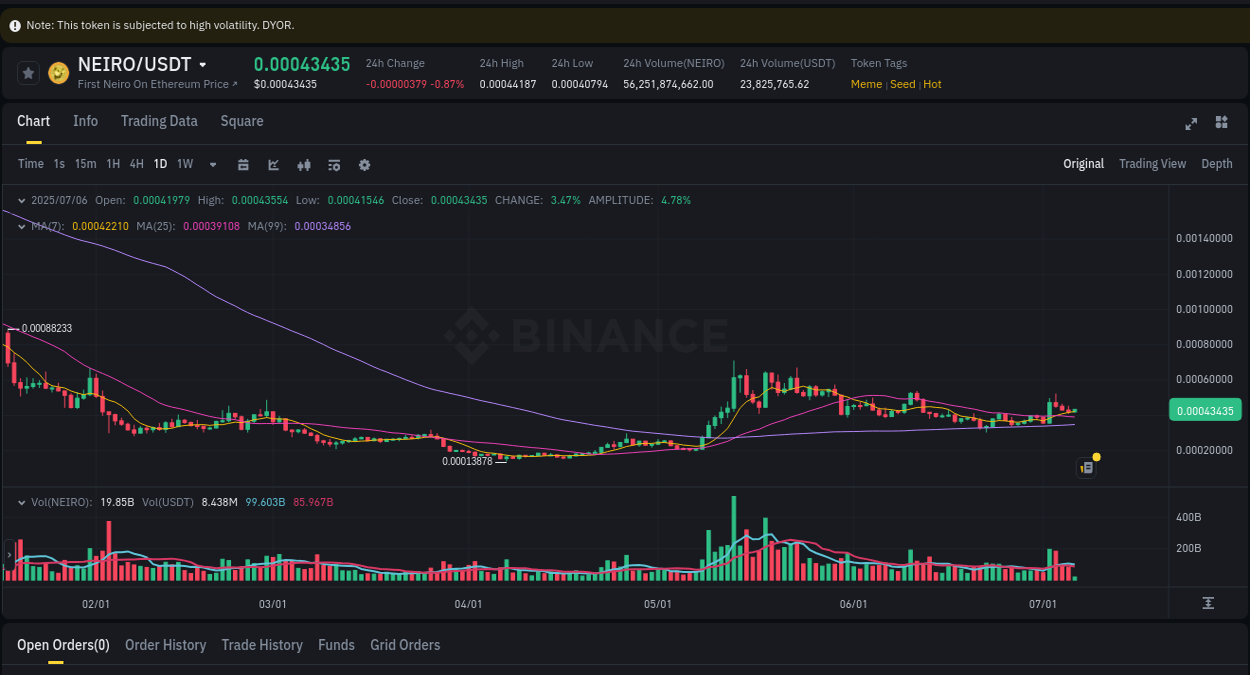Open the extra timeframes dropdown arrow
Viewport: 1250px width, 675px height.
(212, 164)
